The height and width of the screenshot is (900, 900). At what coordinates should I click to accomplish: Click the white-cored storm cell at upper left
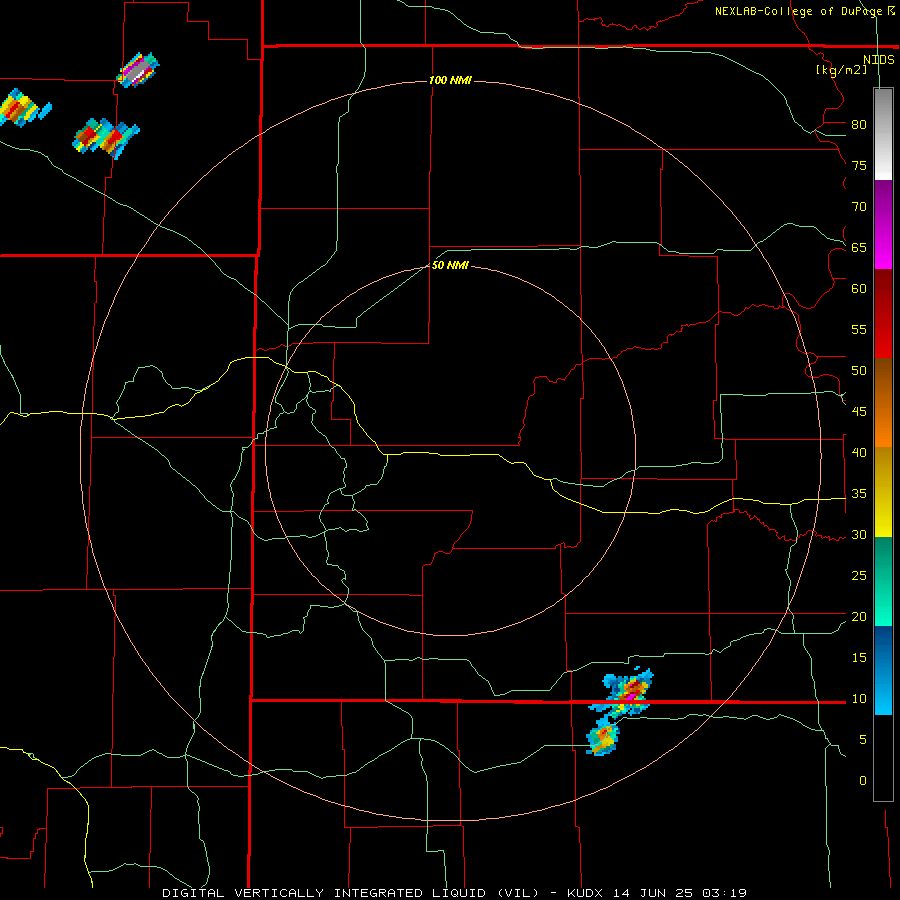[138, 70]
